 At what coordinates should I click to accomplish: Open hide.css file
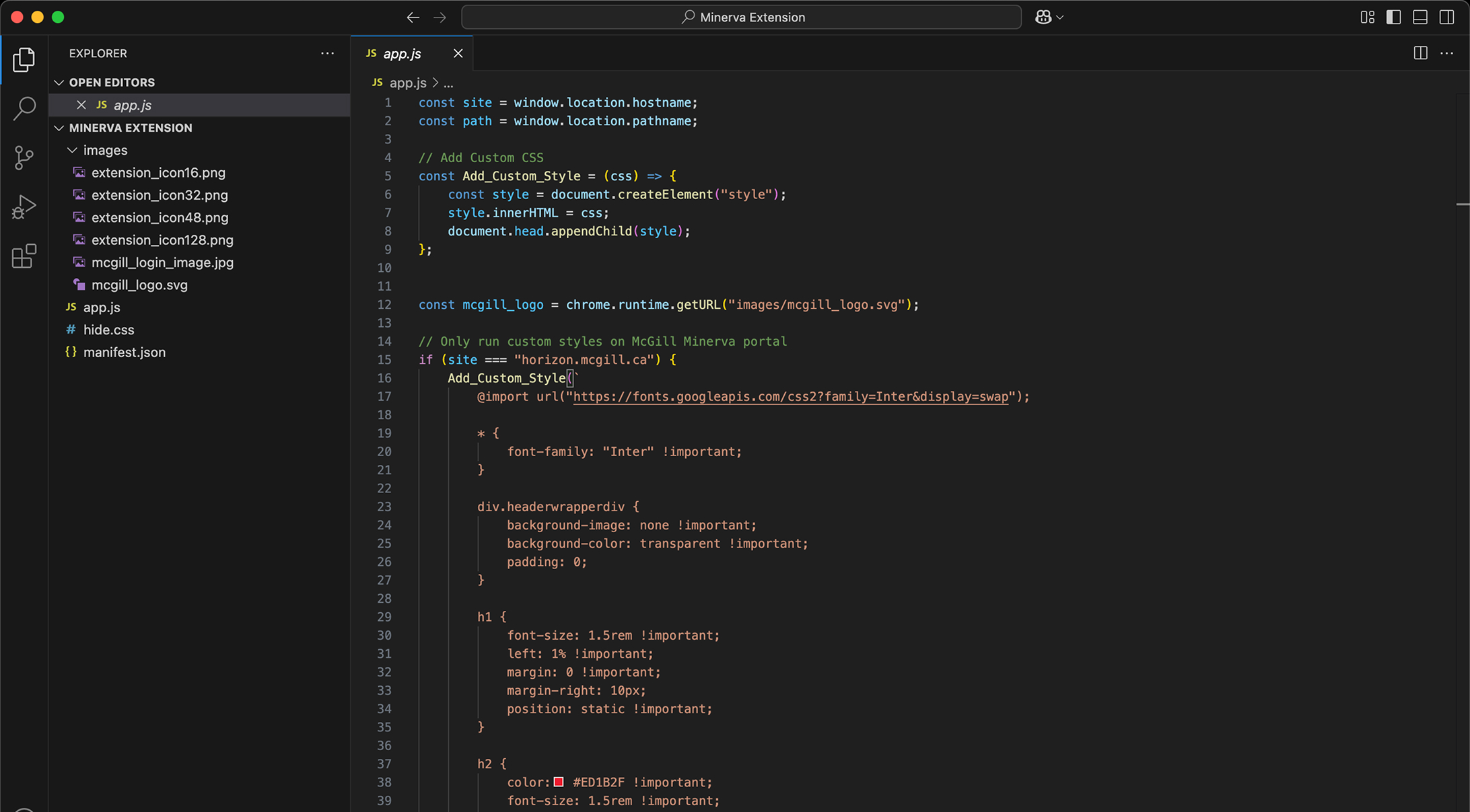(108, 330)
